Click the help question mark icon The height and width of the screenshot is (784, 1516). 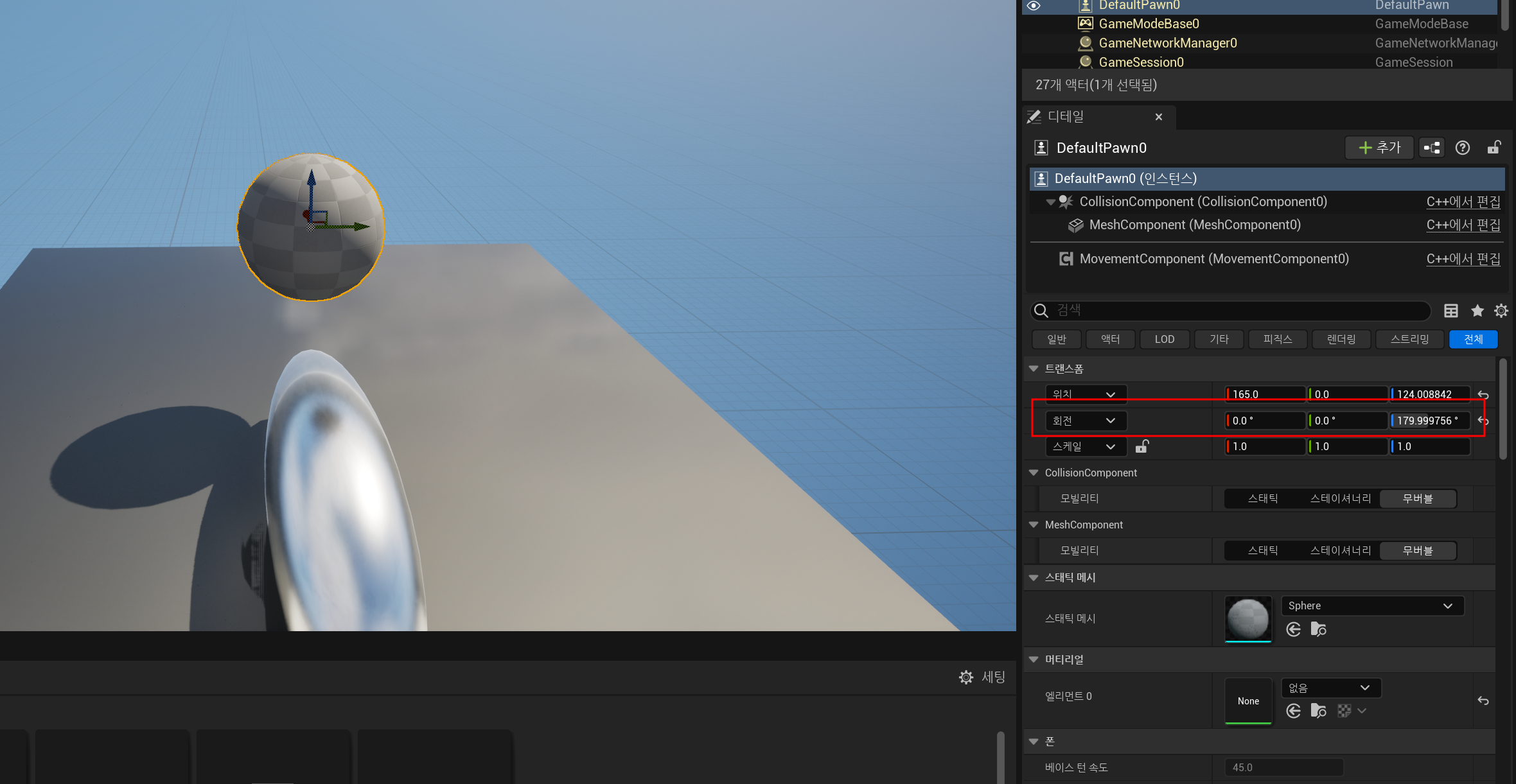1463,148
